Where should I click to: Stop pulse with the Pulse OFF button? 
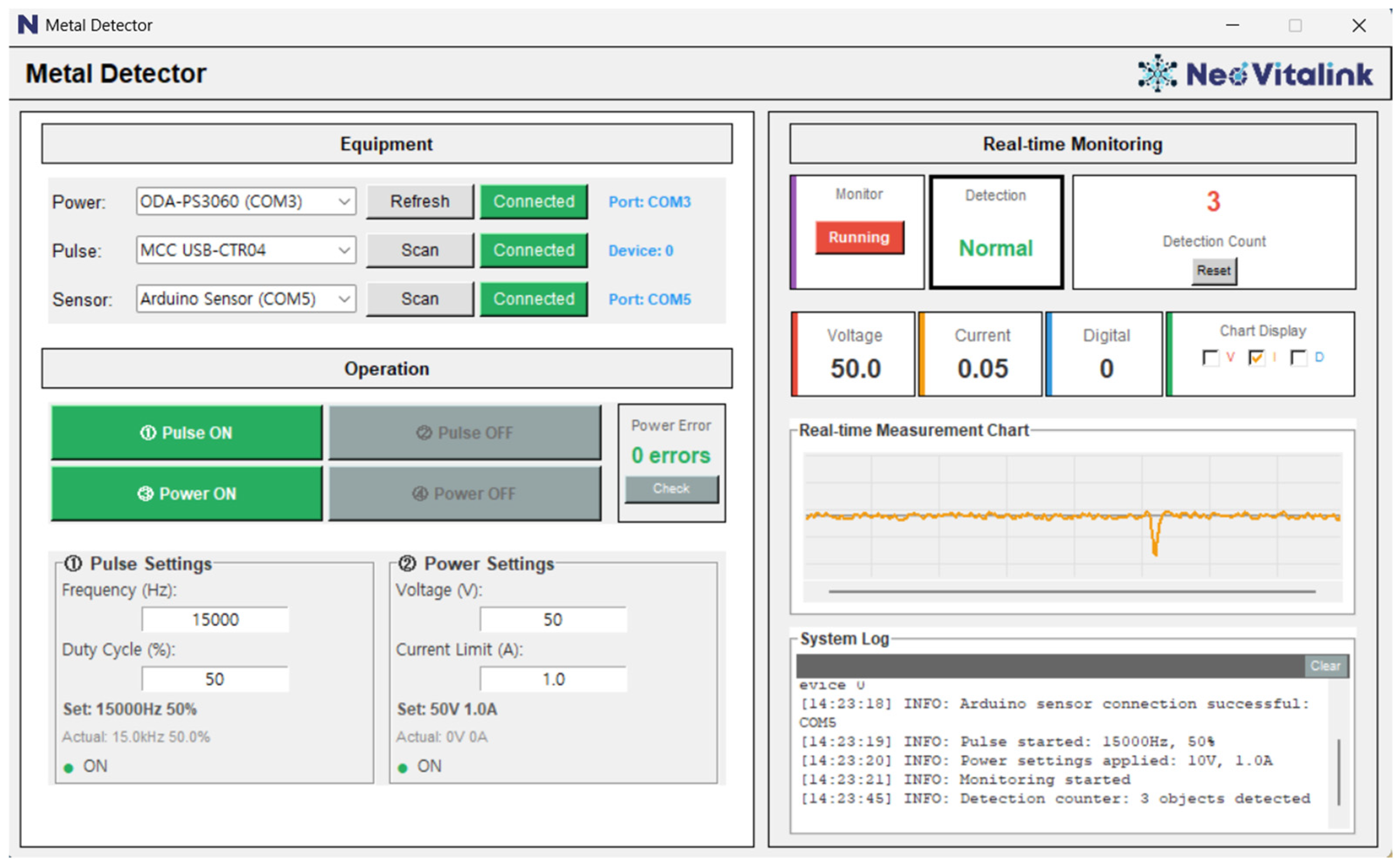tap(464, 432)
